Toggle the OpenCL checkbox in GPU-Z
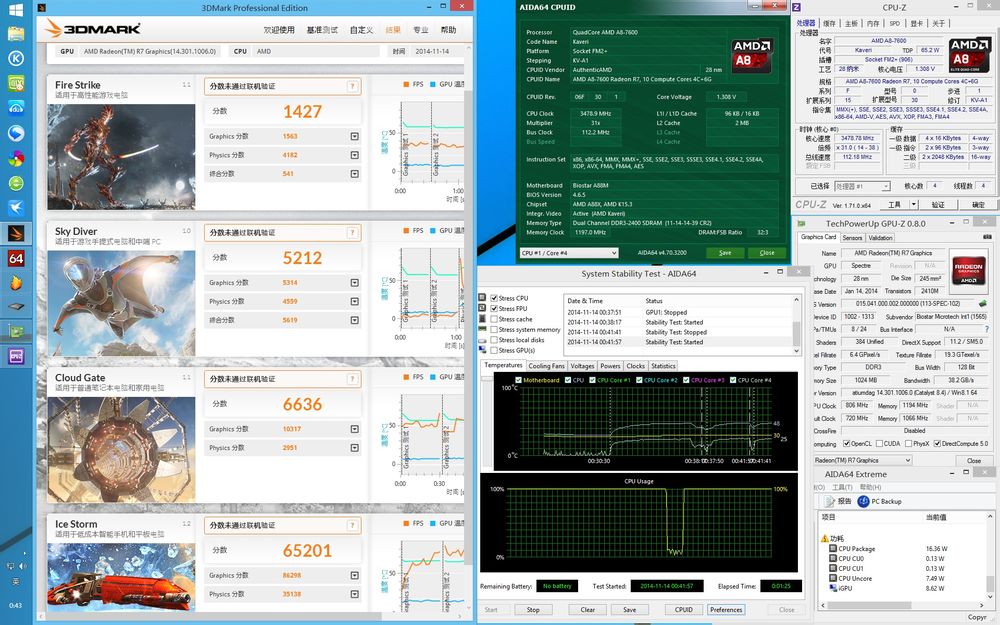Viewport: 1000px width, 625px height. point(846,444)
